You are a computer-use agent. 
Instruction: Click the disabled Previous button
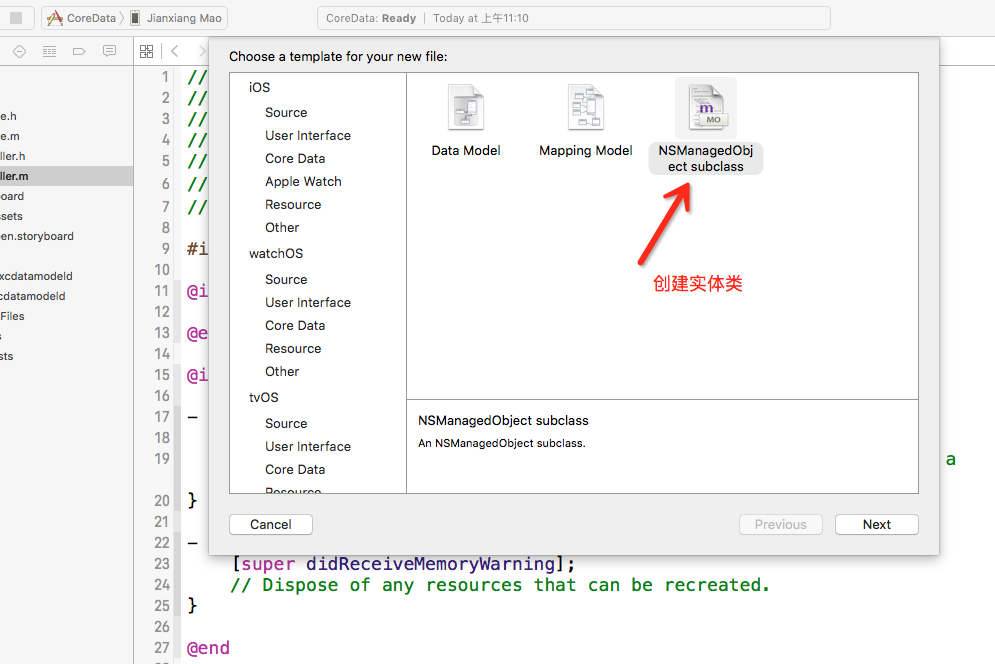pos(781,524)
